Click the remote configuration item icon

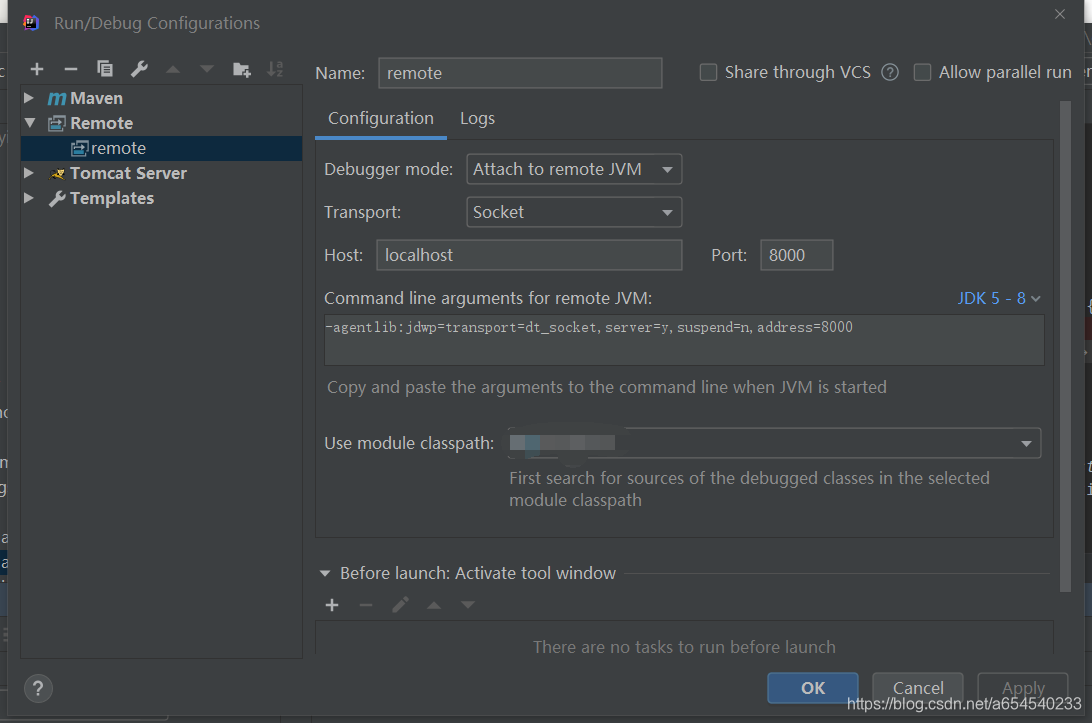pyautogui.click(x=79, y=148)
